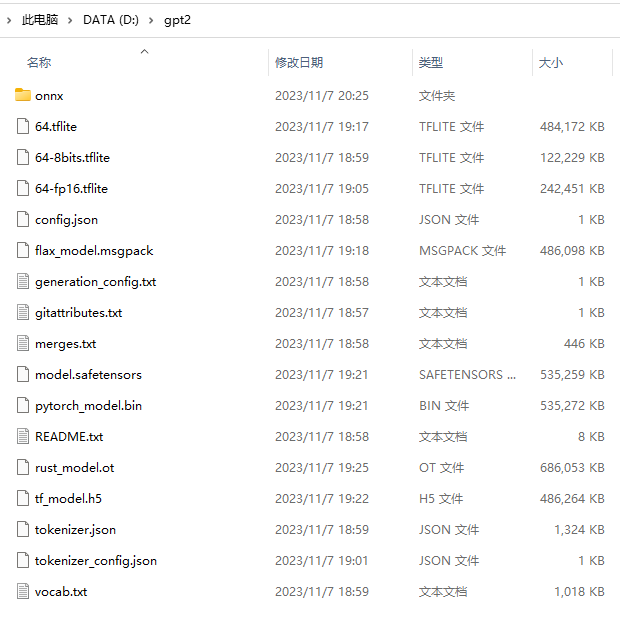
Task: Click the rust_model.ot file icon
Action: pyautogui.click(x=23, y=467)
